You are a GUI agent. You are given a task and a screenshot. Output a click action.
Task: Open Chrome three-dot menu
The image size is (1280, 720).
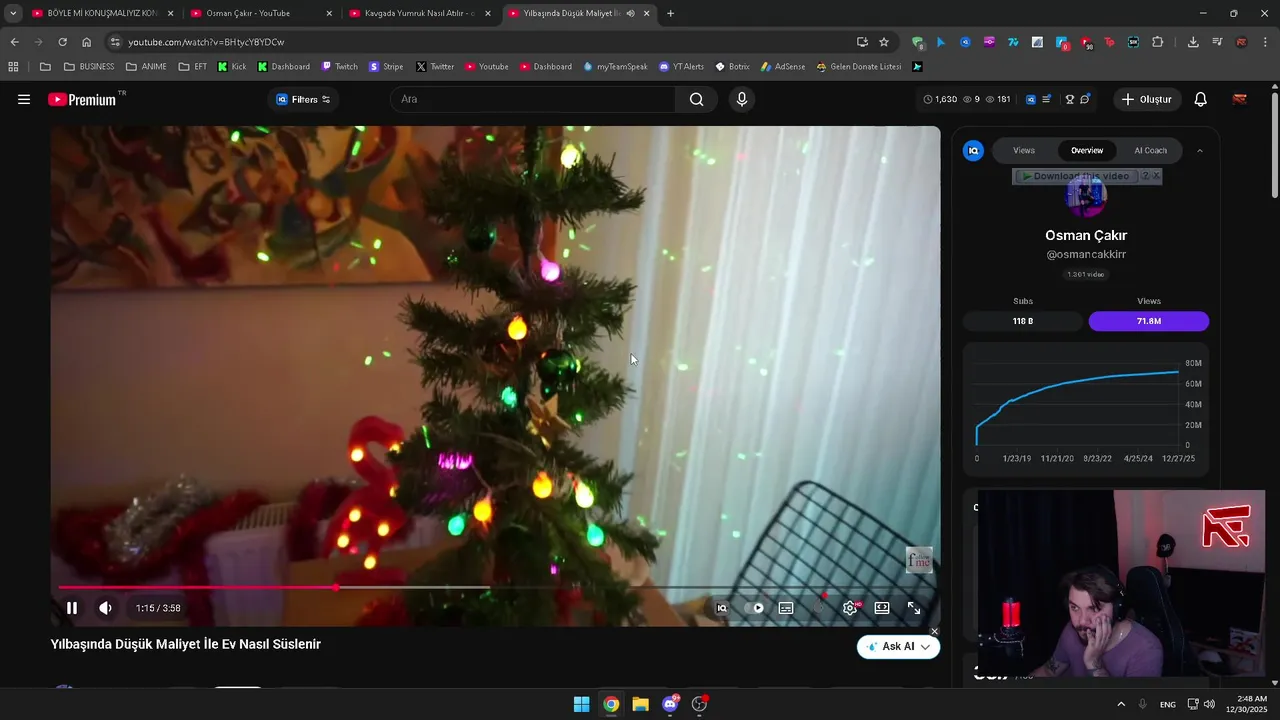pyautogui.click(x=1266, y=42)
